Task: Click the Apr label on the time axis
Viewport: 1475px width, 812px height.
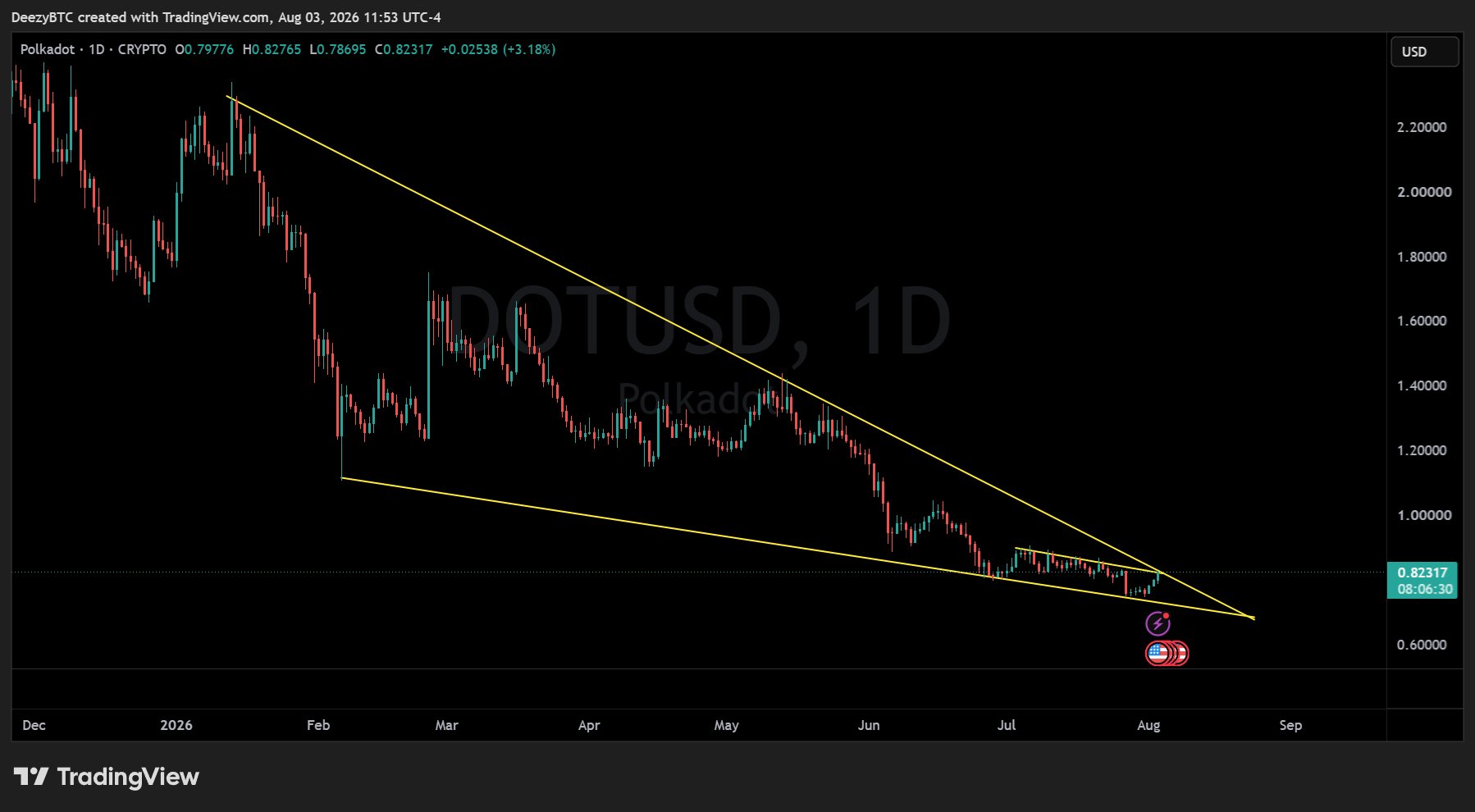Action: (x=589, y=725)
